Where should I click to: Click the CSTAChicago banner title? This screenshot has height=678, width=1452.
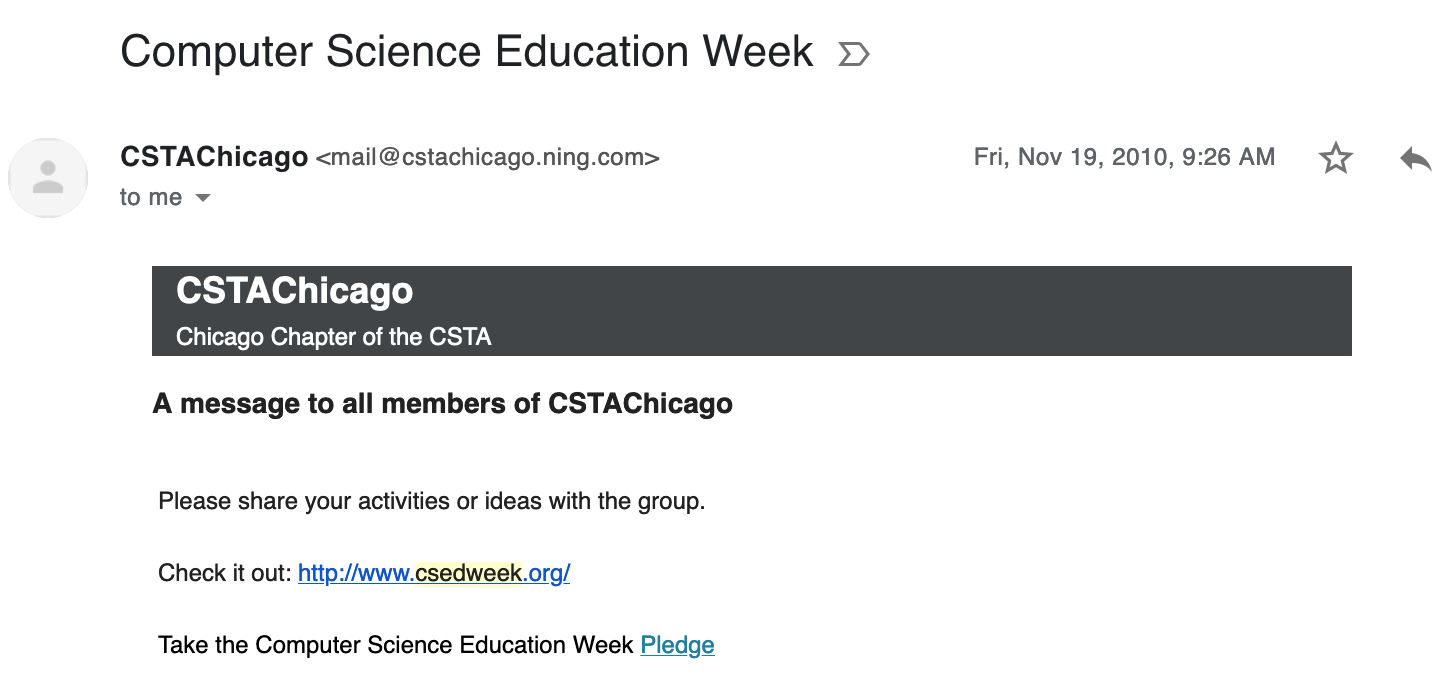294,291
